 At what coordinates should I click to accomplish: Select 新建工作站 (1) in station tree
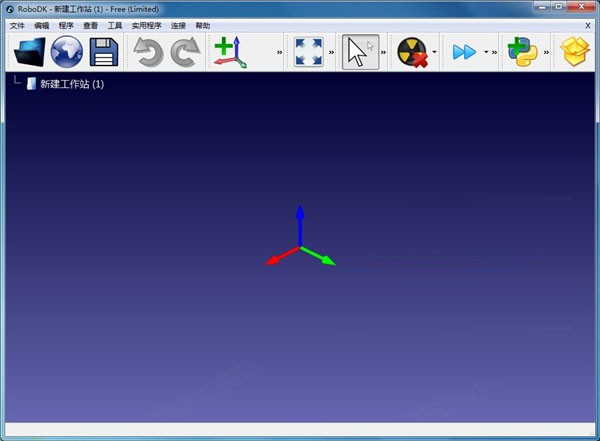click(70, 84)
